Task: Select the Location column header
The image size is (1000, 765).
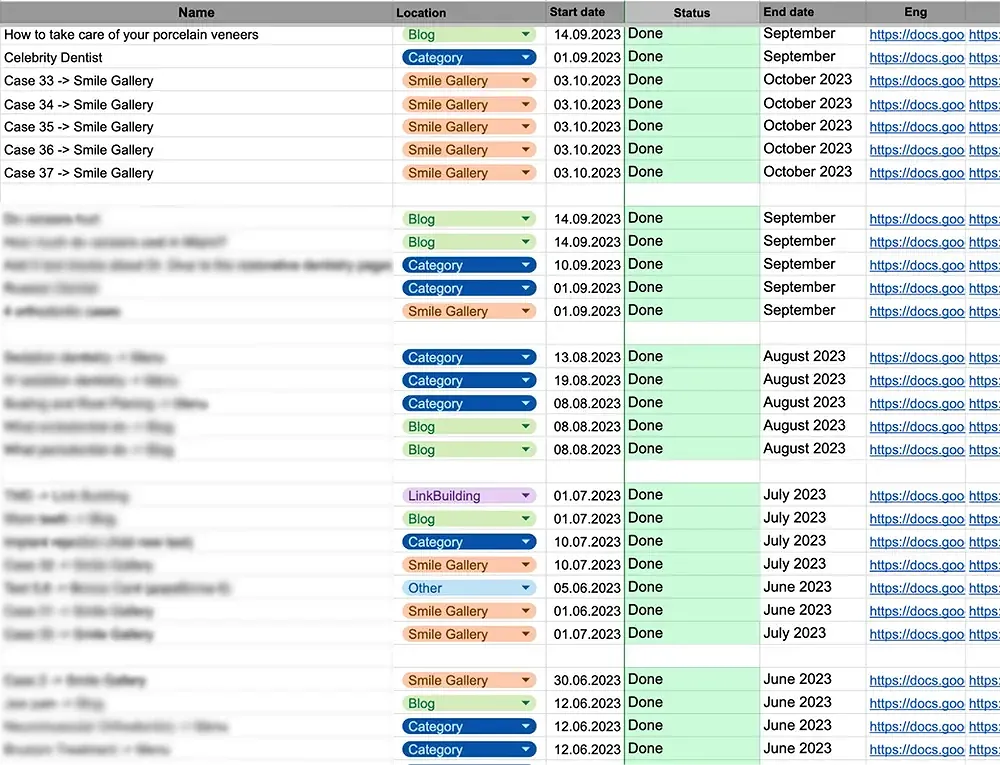Action: pyautogui.click(x=421, y=13)
